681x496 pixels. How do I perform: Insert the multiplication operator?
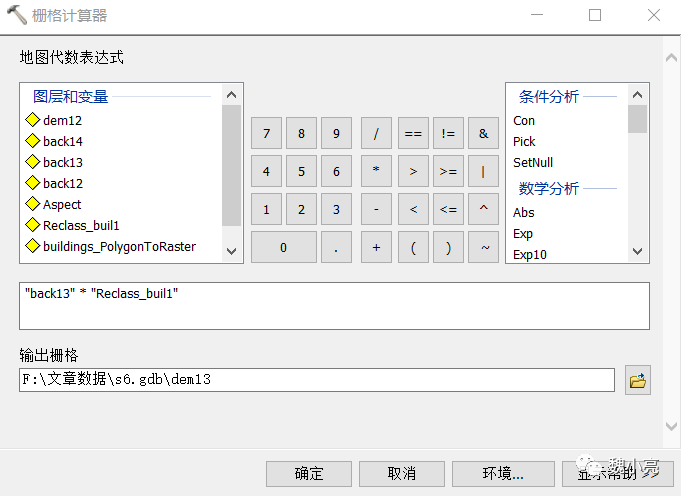click(376, 171)
